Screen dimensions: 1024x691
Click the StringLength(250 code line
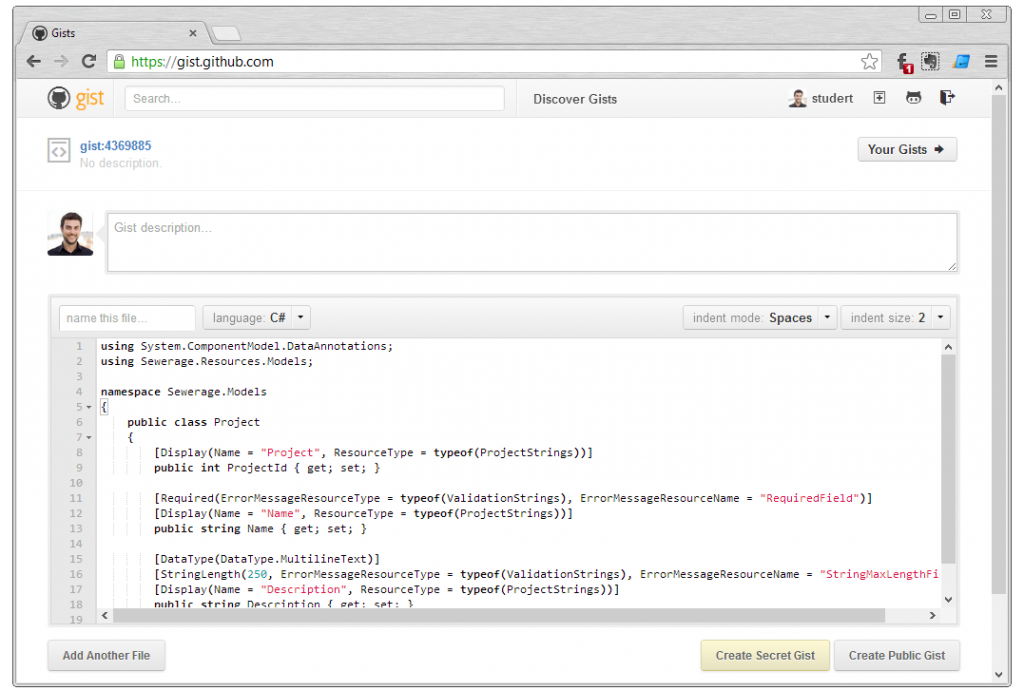tap(546, 574)
